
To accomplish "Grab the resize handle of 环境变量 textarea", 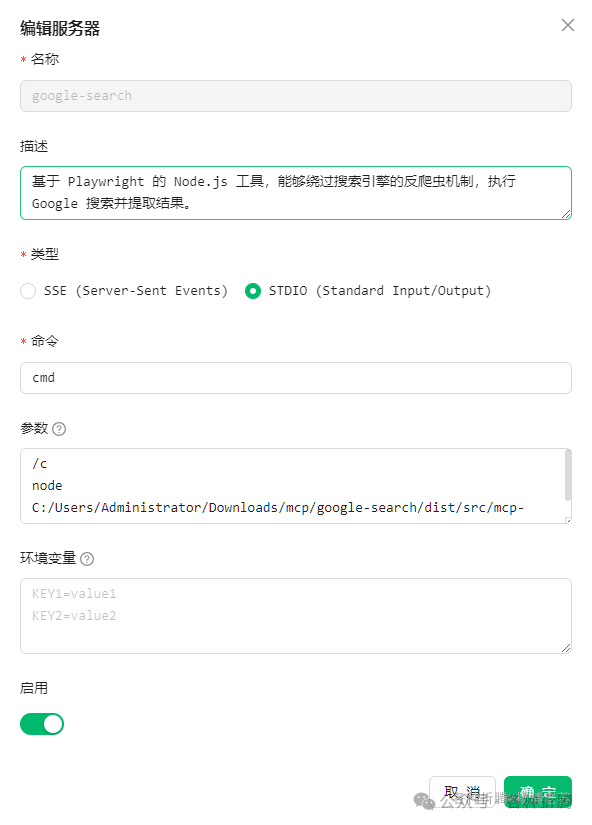I will pyautogui.click(x=566, y=648).
